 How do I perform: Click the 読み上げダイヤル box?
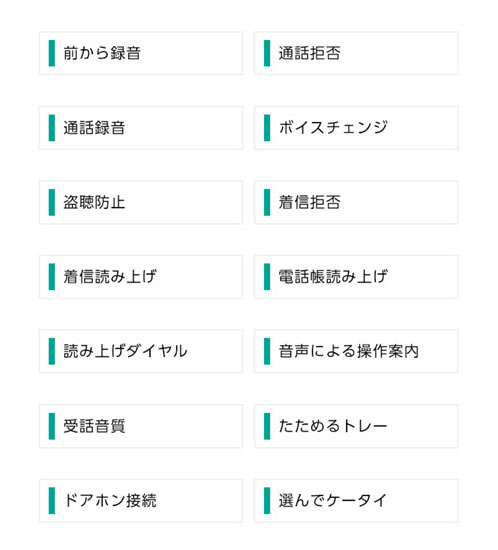[x=141, y=351]
